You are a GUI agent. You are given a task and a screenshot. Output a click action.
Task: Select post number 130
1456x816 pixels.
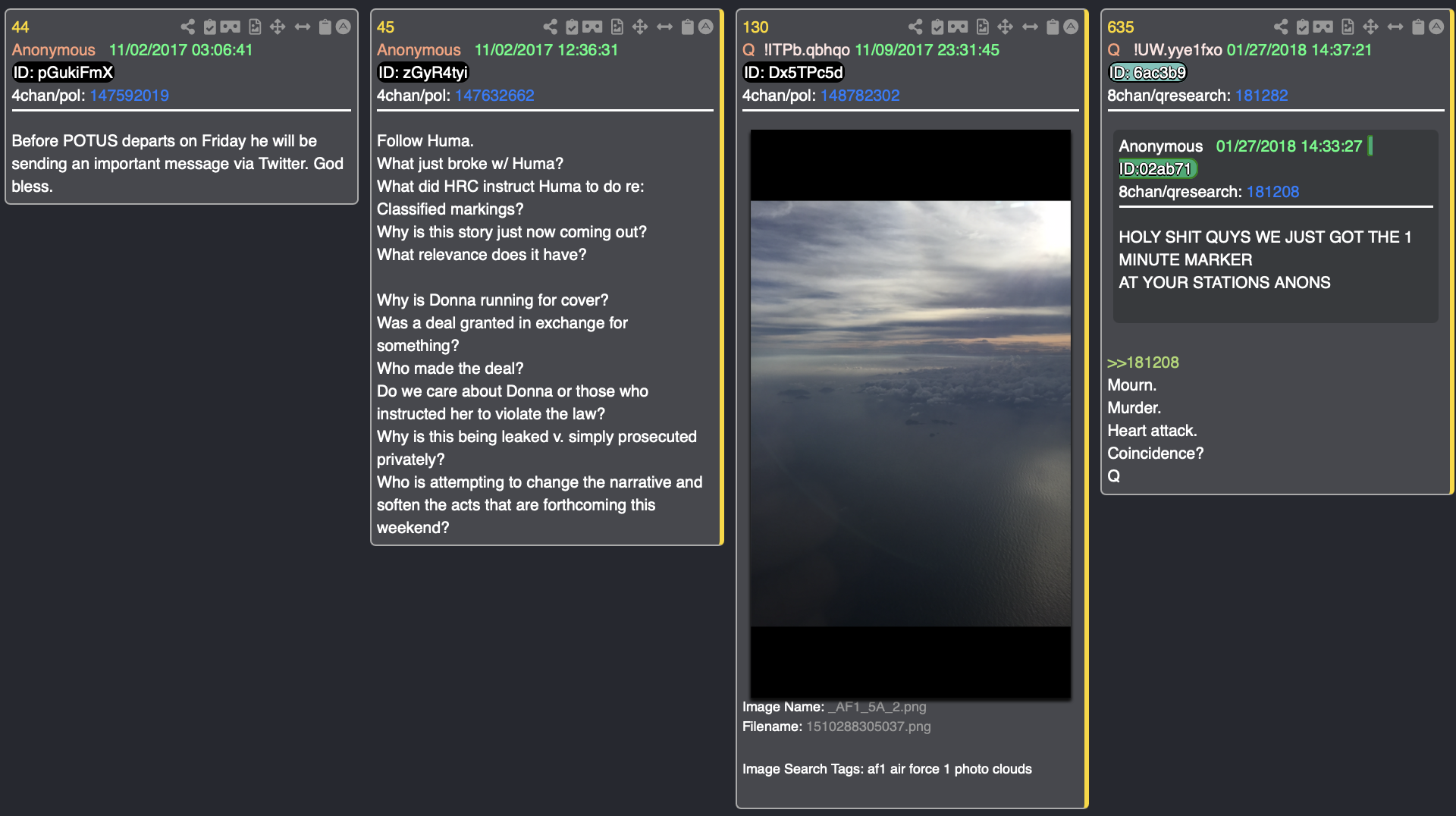tap(755, 27)
